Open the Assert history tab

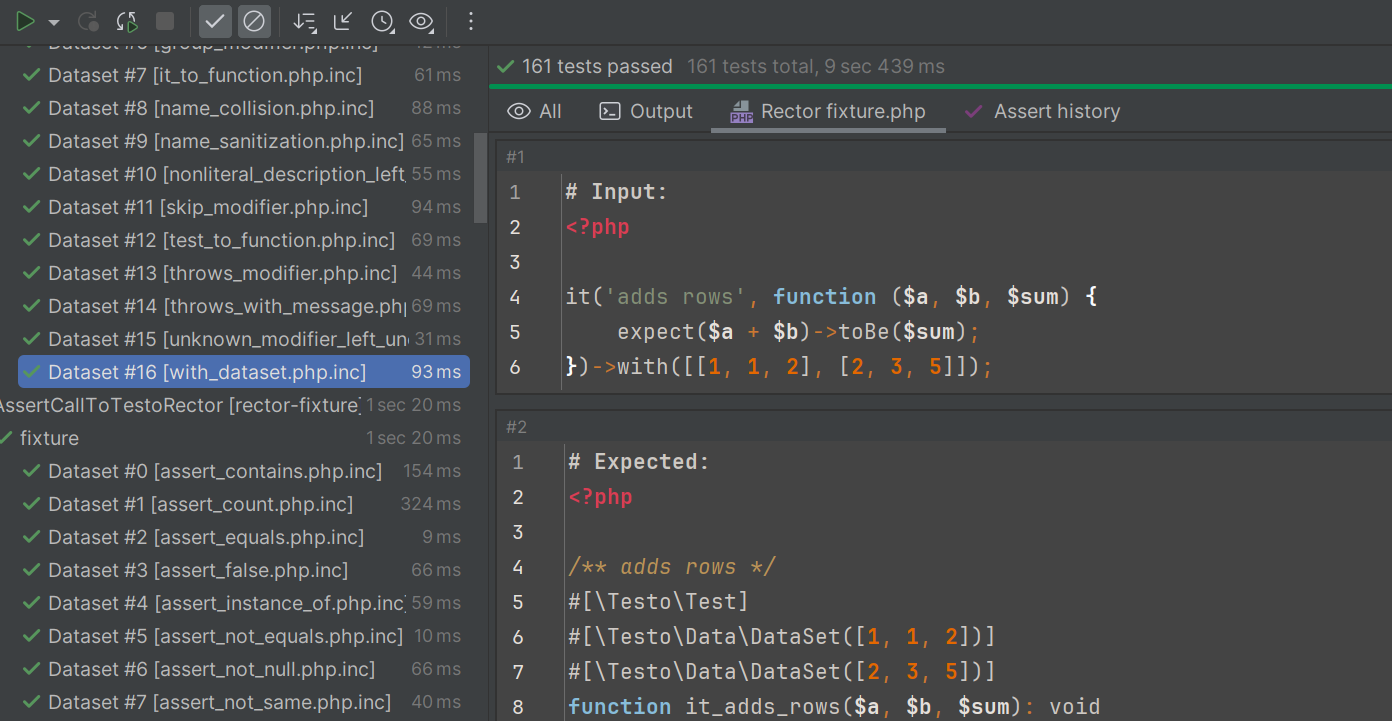point(1042,111)
